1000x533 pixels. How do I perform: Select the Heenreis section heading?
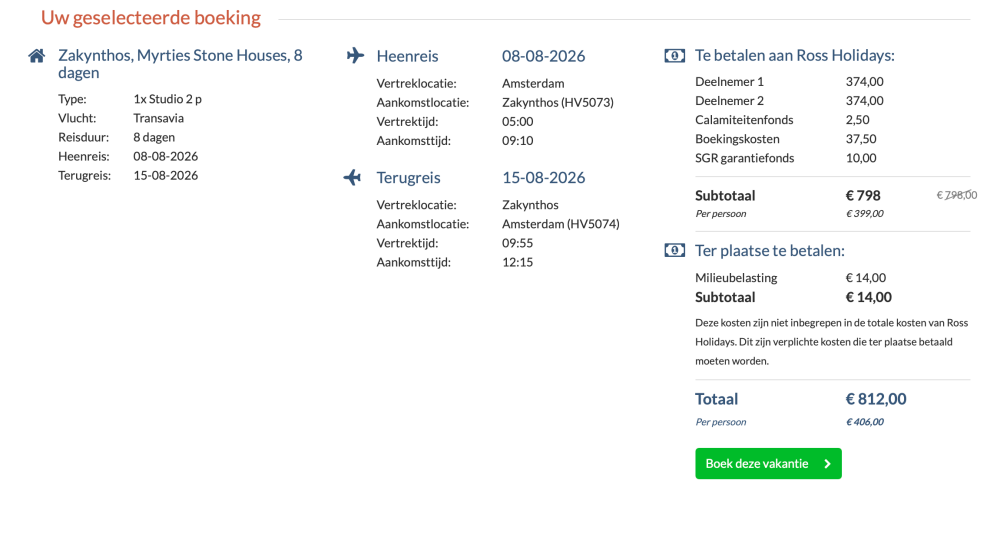(x=407, y=56)
